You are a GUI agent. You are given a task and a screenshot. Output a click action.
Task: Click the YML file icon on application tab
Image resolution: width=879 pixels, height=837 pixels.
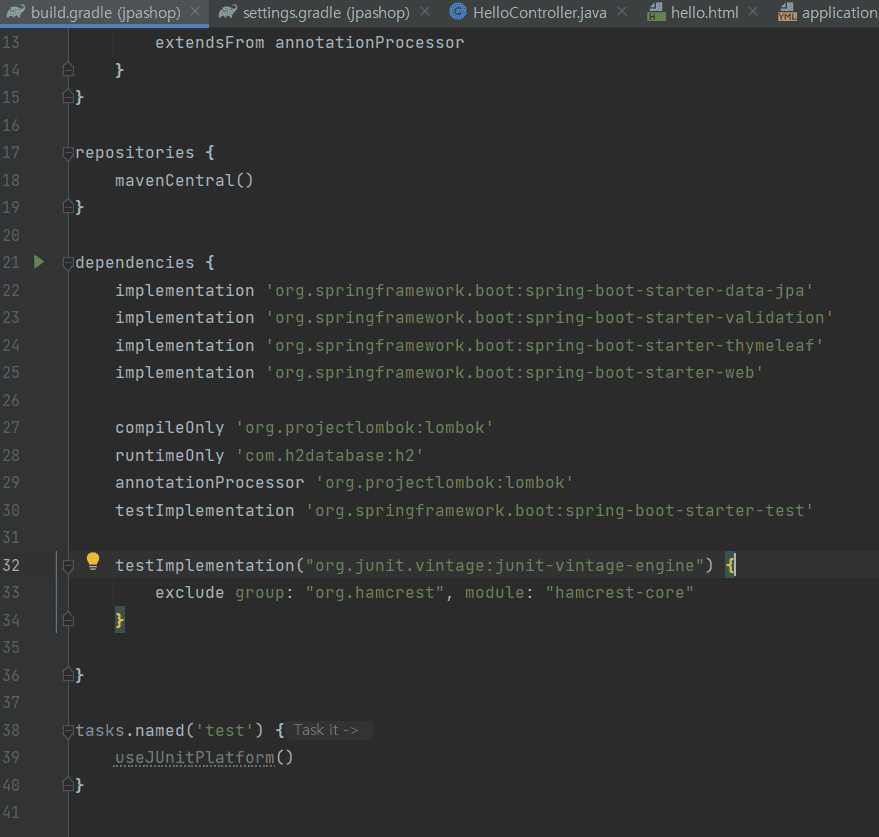[787, 11]
